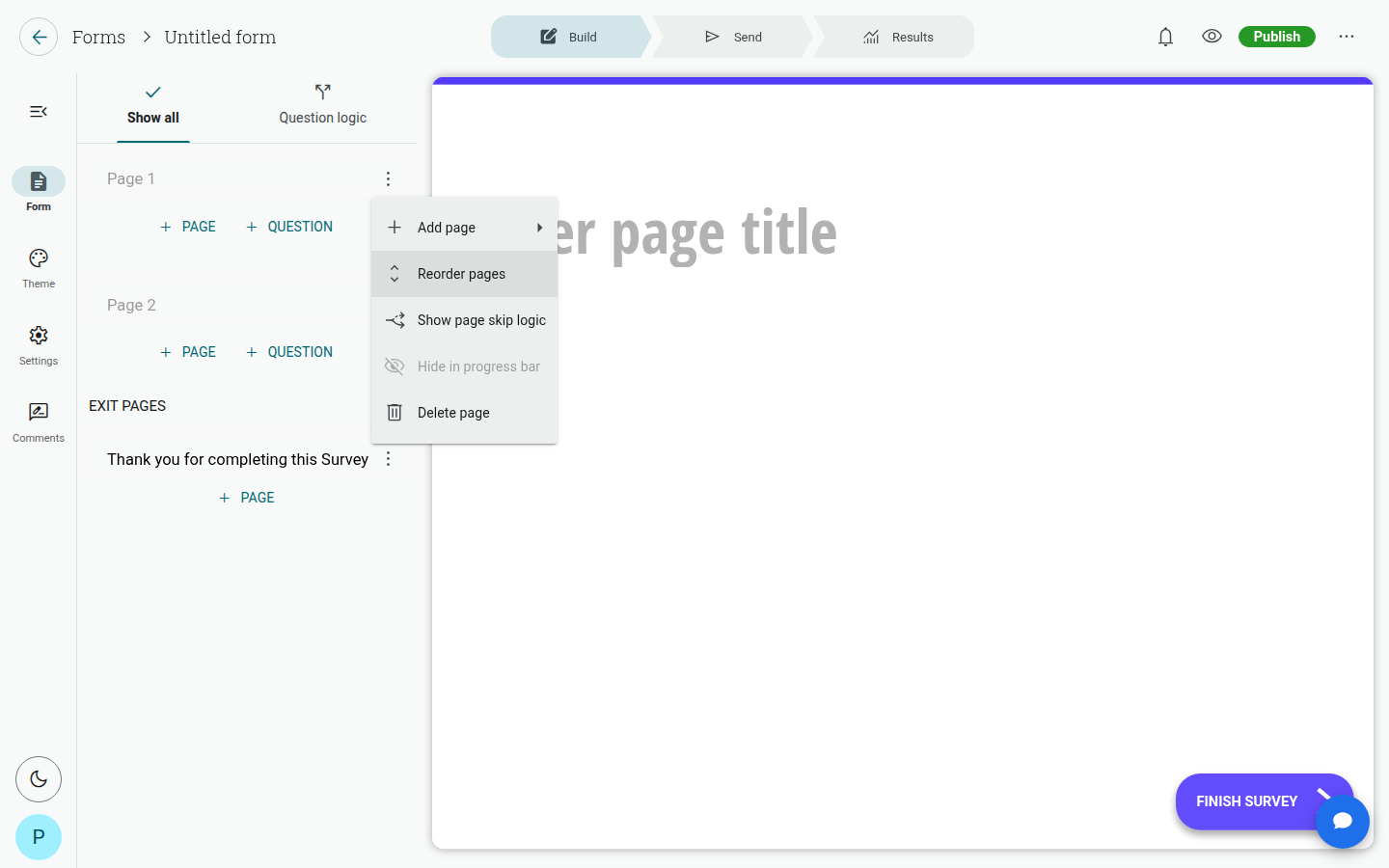Expand the Add page submenu arrow

[539, 228]
